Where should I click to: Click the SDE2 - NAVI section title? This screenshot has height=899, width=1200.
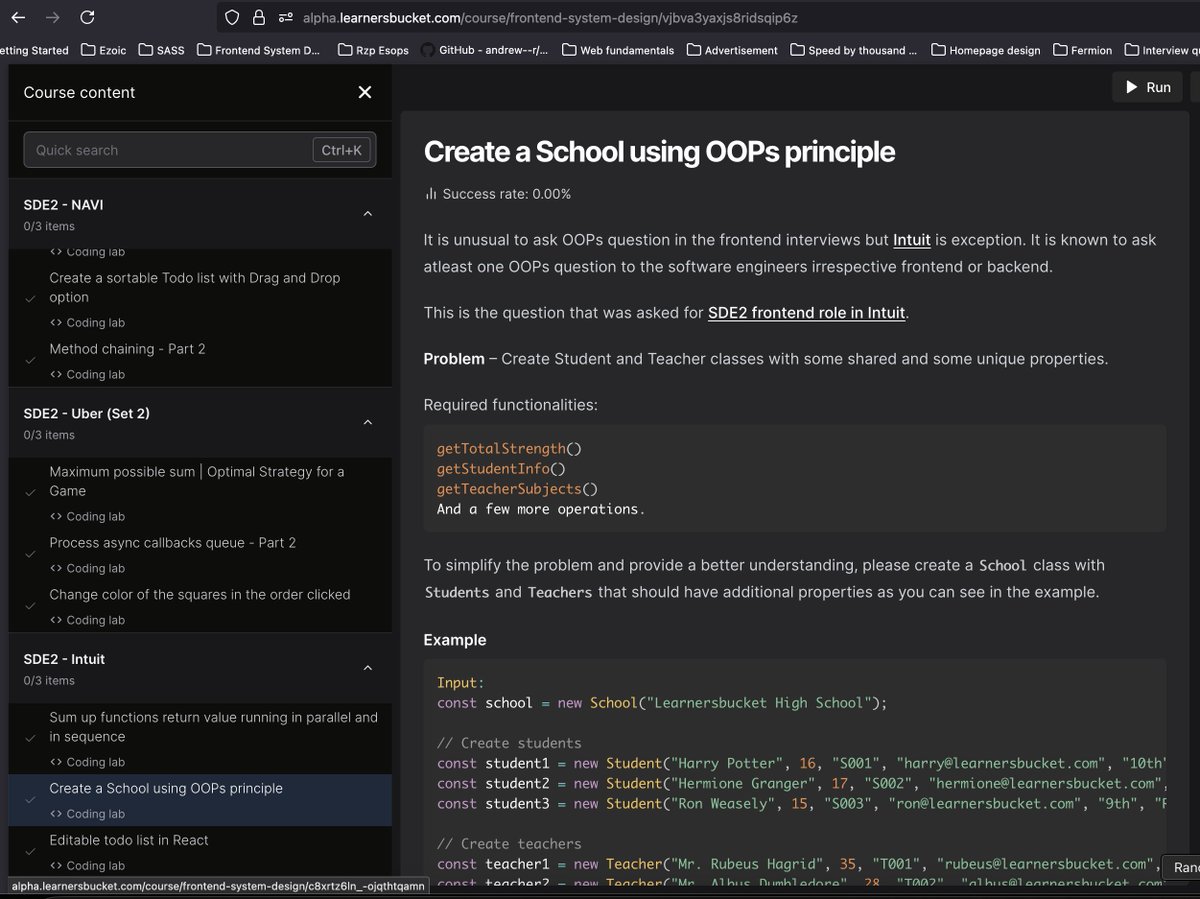[63, 205]
